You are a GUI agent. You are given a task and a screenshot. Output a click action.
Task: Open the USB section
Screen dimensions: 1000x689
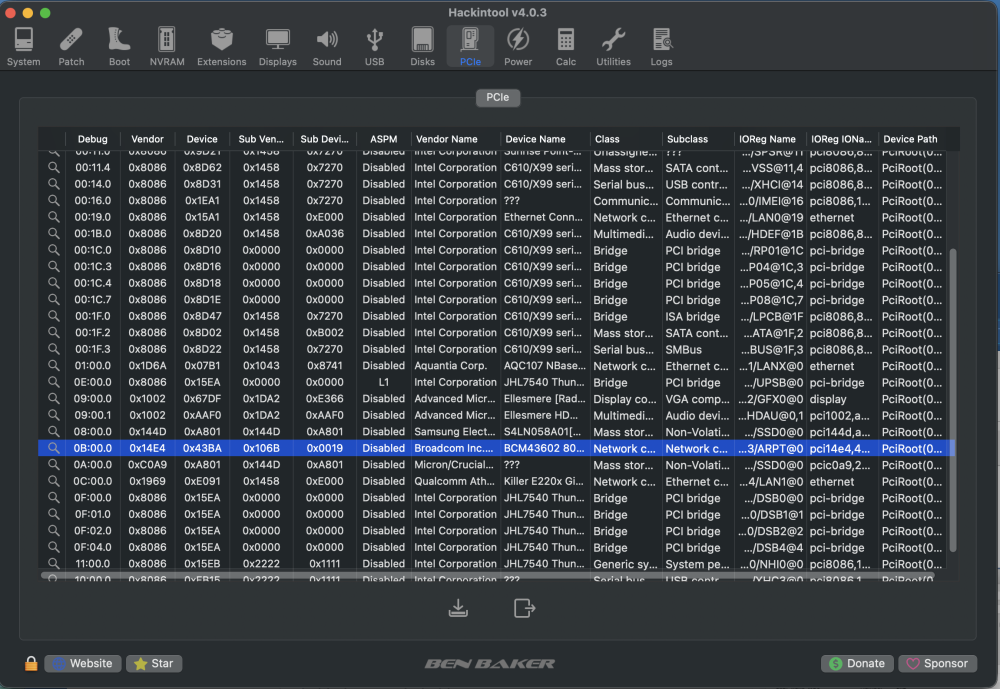click(374, 47)
